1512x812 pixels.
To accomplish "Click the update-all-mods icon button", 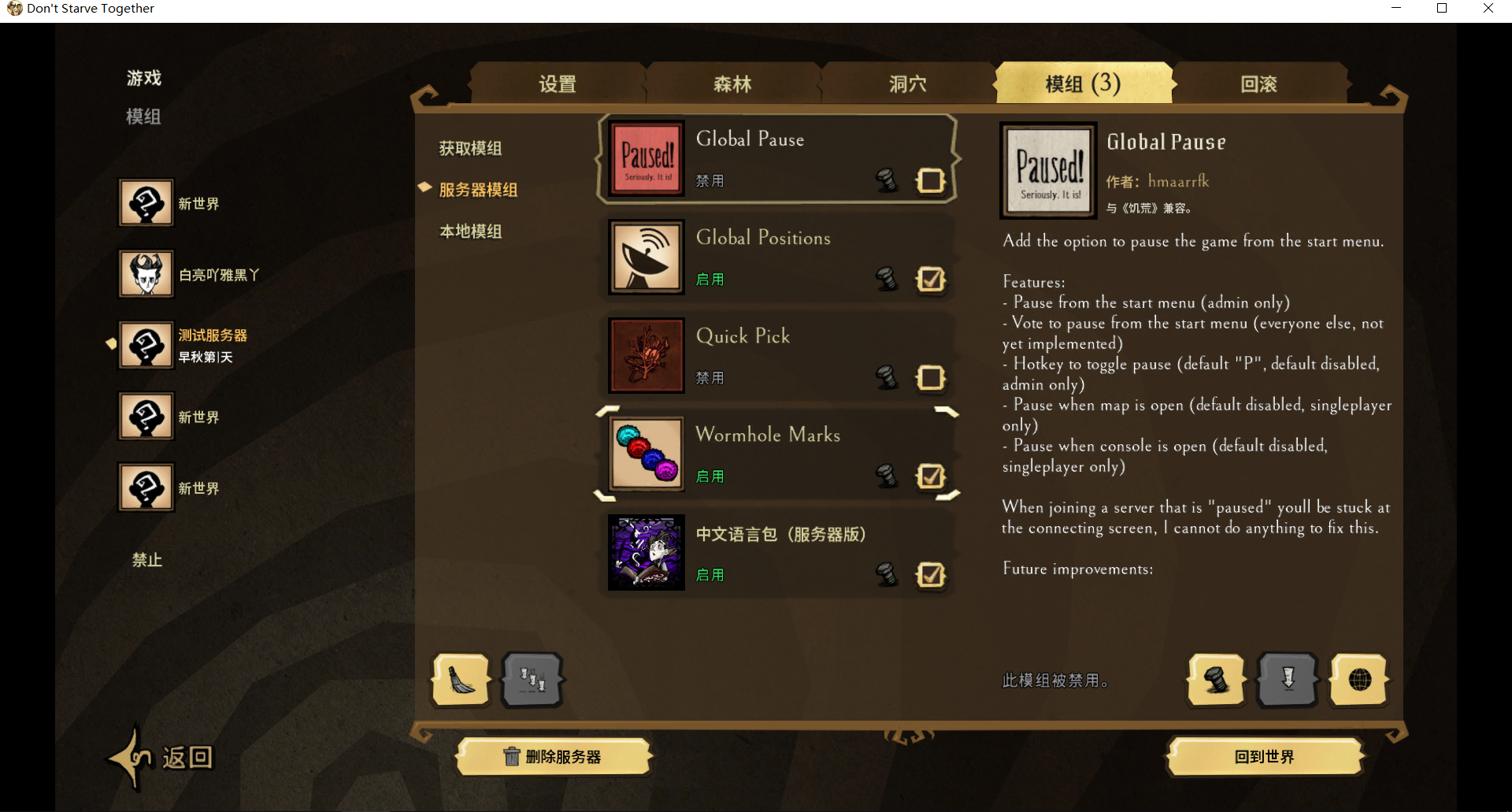I will tap(532, 679).
